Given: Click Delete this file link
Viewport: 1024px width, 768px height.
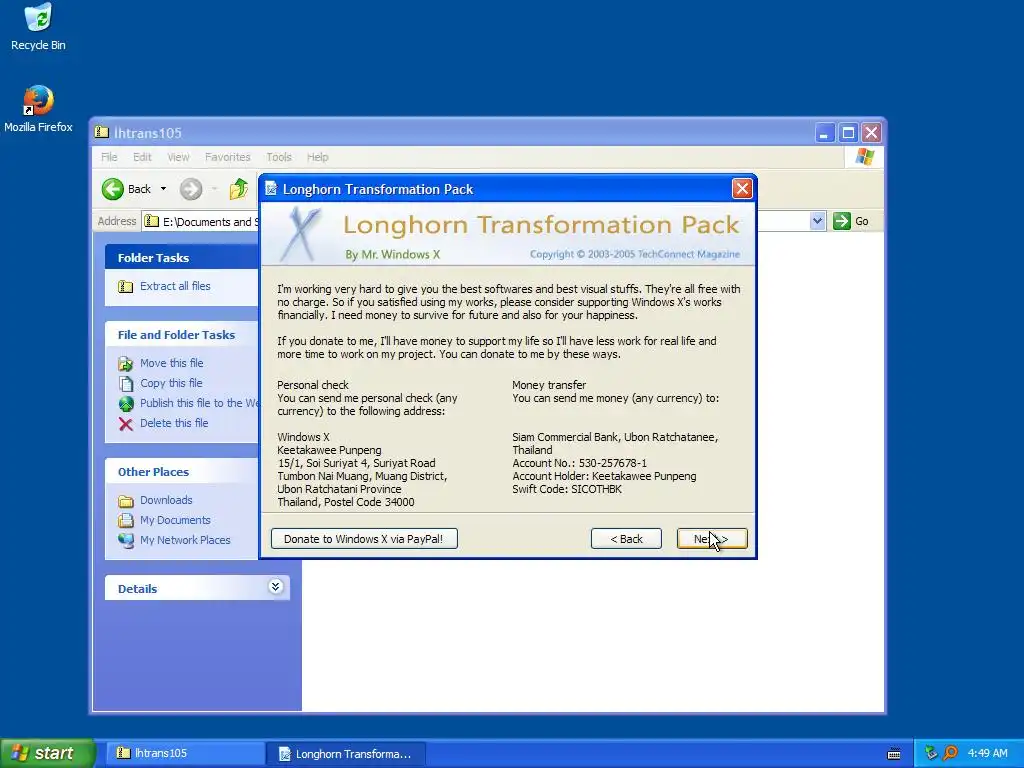Looking at the screenshot, I should click(174, 423).
